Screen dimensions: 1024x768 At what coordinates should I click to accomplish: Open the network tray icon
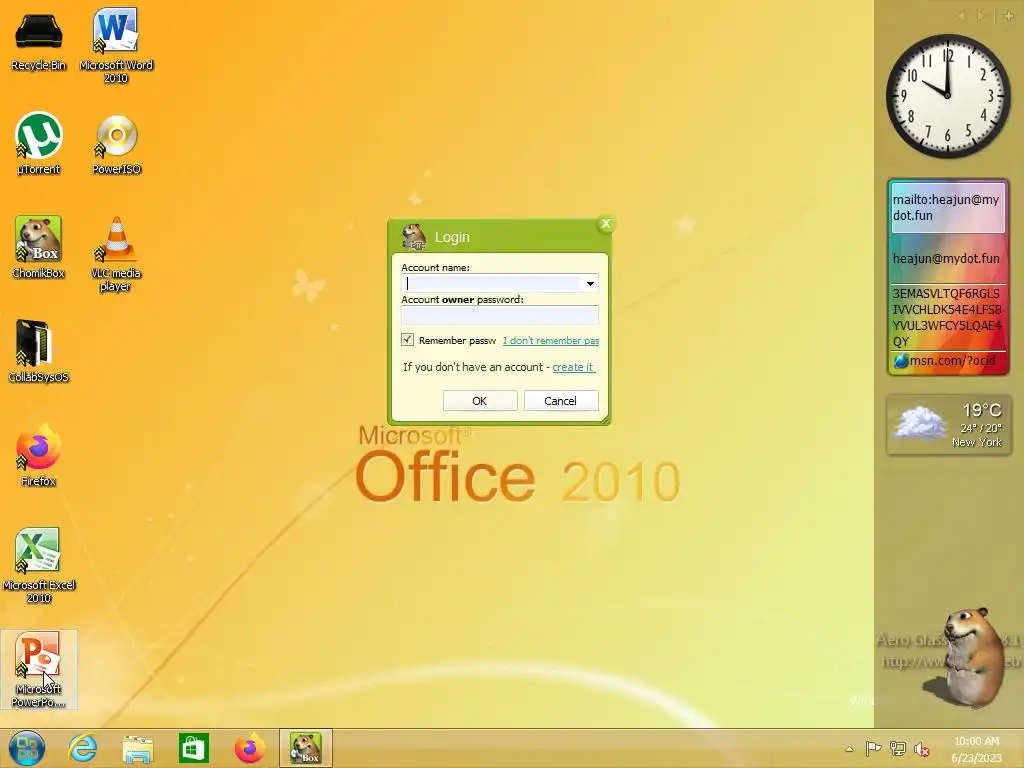pyautogui.click(x=898, y=748)
